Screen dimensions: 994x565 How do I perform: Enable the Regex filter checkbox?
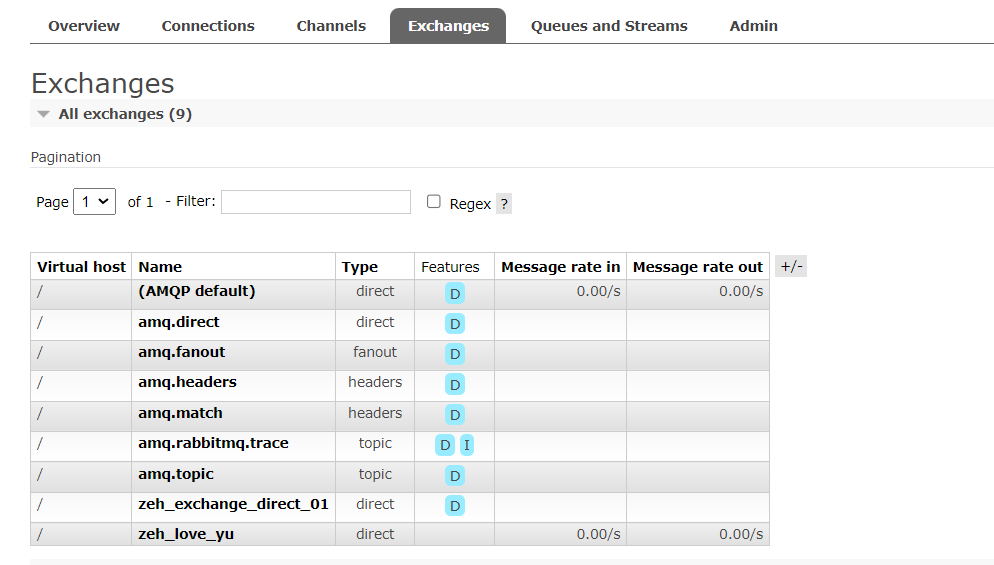tap(434, 202)
